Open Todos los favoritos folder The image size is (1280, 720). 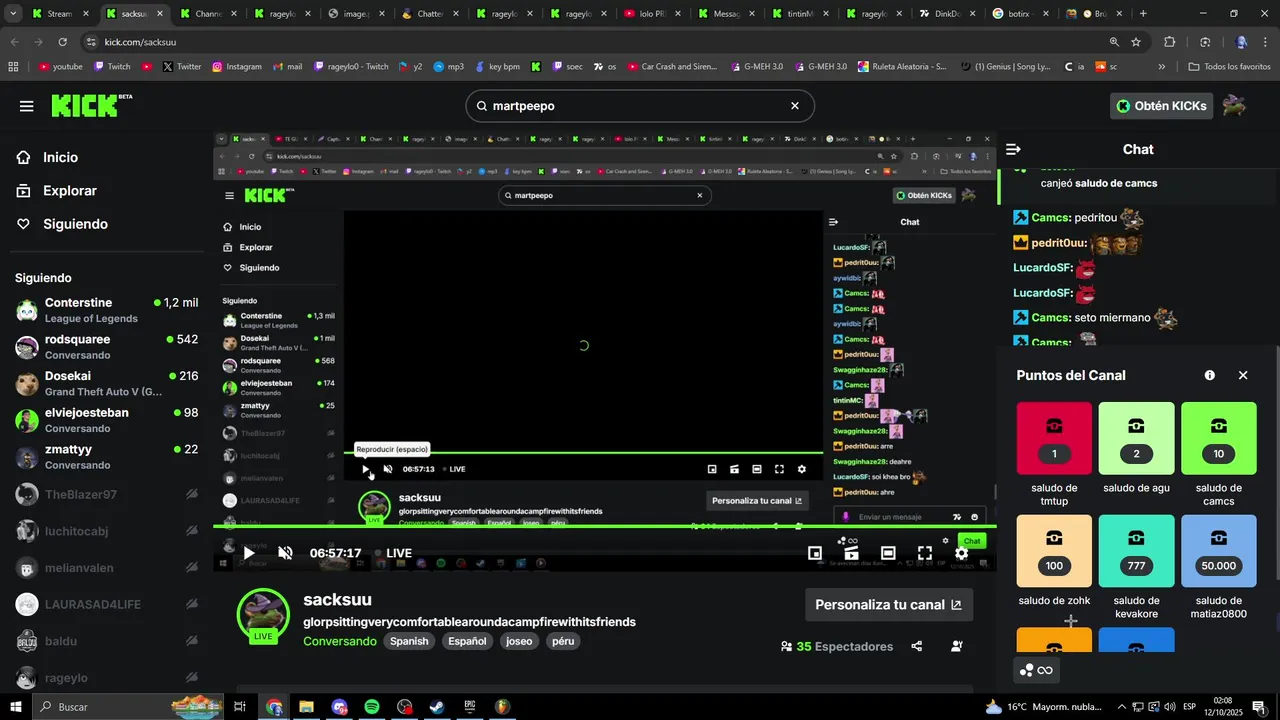(1229, 67)
